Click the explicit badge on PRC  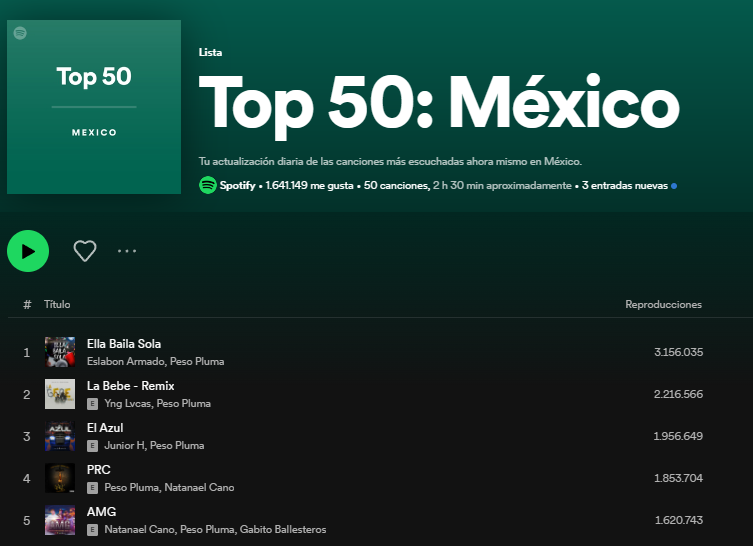click(x=92, y=488)
